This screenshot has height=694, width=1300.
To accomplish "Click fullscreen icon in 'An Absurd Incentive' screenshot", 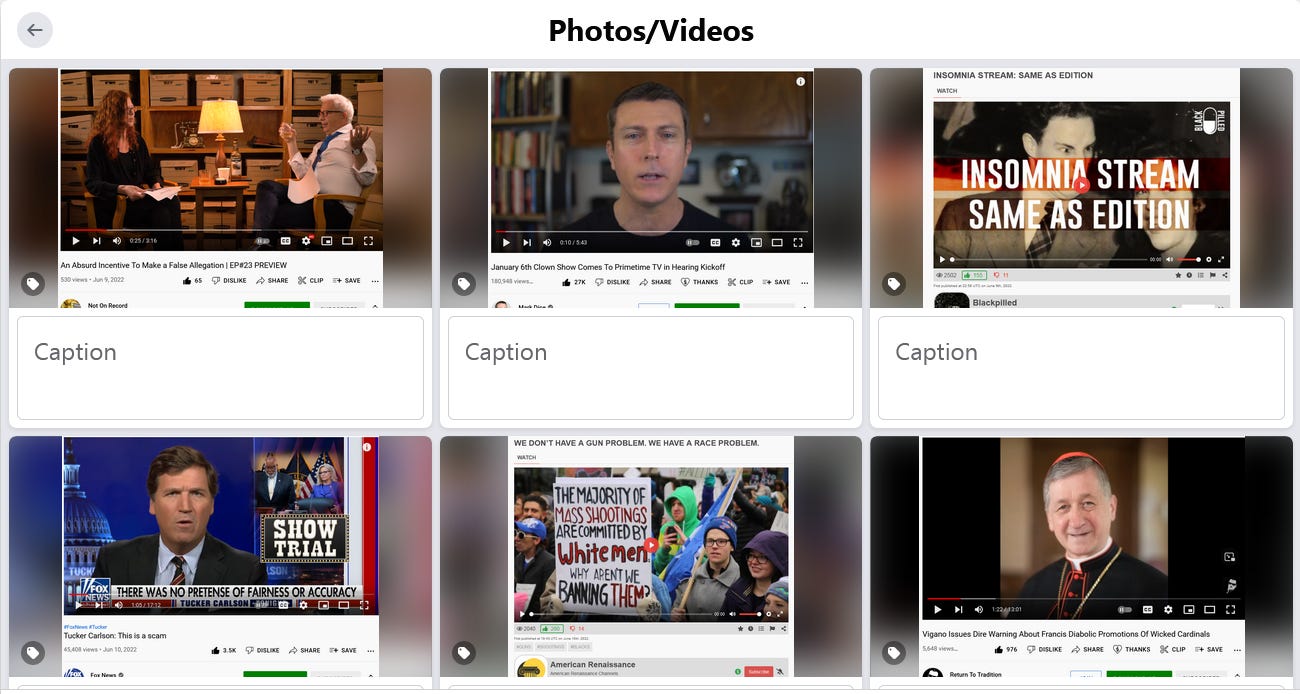I will pos(368,241).
